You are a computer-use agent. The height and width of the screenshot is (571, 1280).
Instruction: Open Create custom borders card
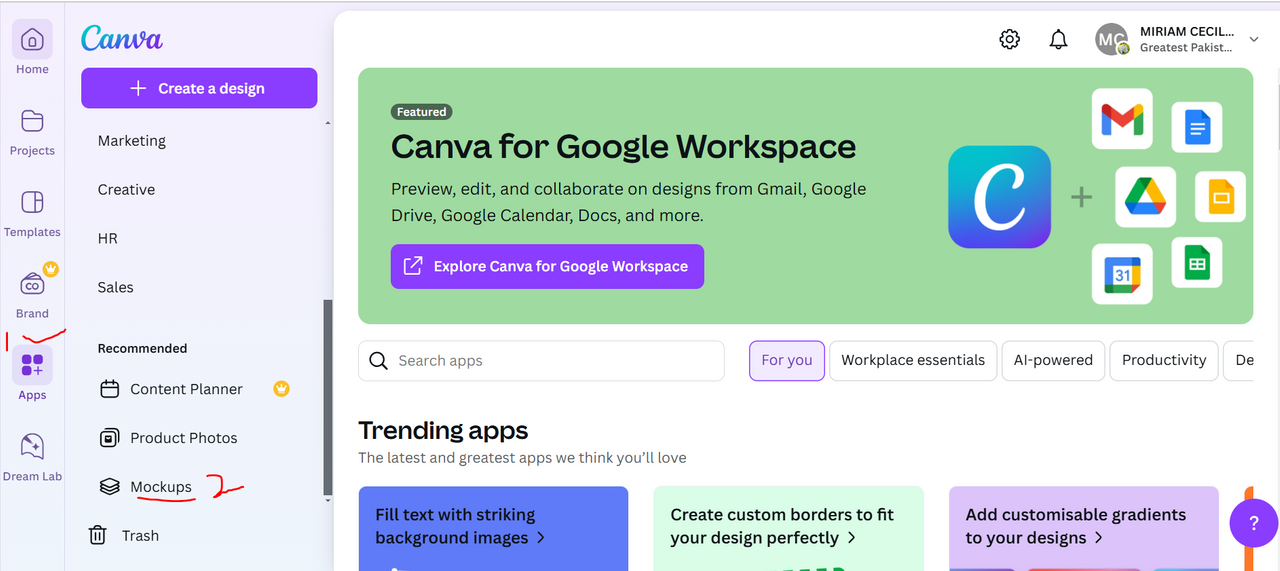pyautogui.click(x=788, y=529)
